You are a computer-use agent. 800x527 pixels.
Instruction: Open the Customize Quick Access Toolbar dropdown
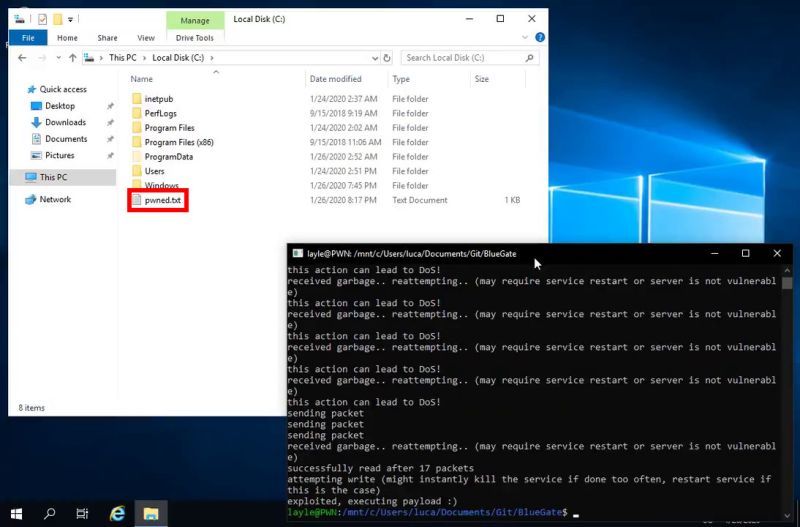pyautogui.click(x=71, y=19)
